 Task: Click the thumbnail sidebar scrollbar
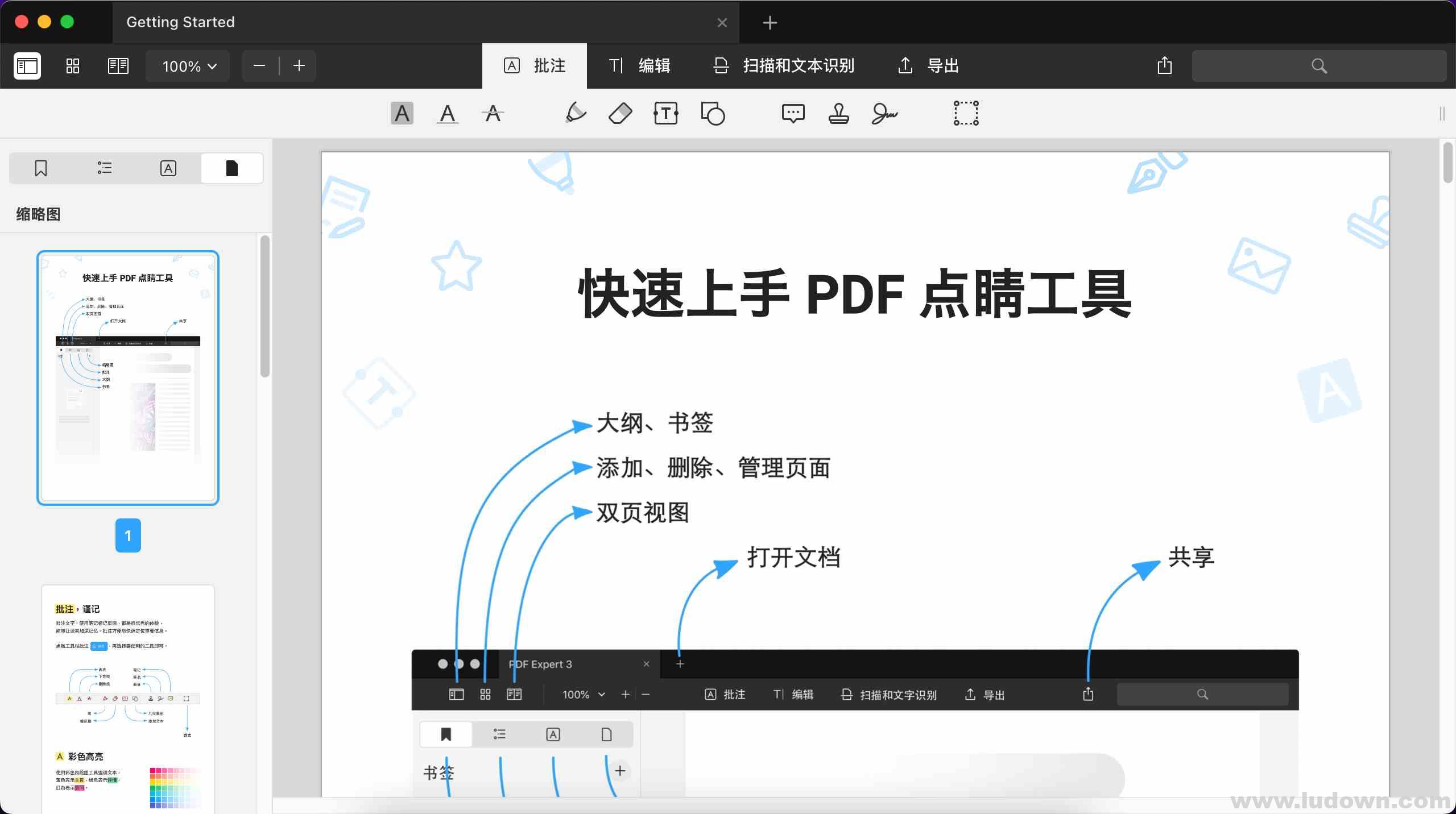pos(264,307)
